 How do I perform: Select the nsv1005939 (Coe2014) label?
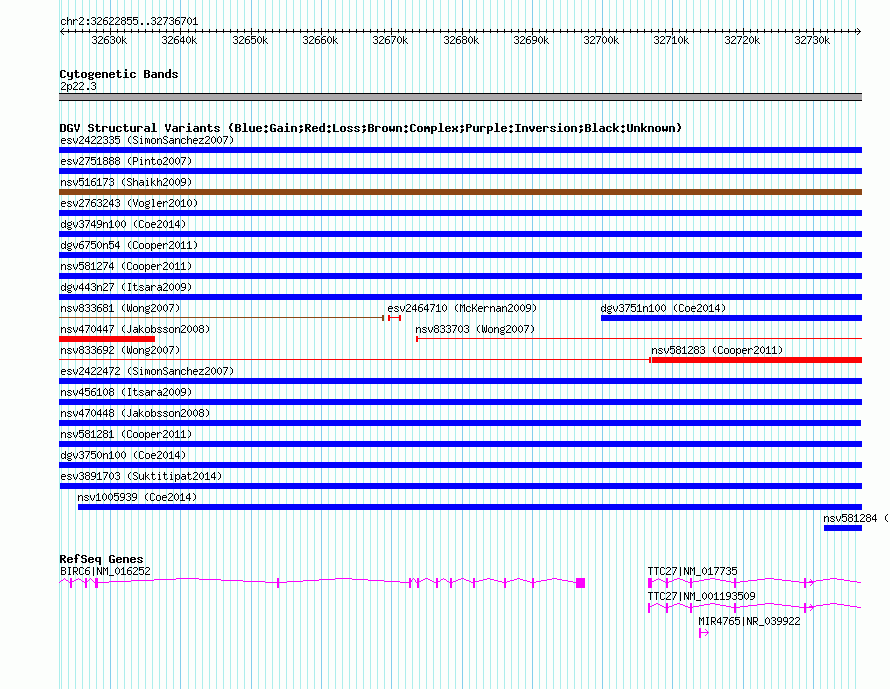click(x=137, y=497)
